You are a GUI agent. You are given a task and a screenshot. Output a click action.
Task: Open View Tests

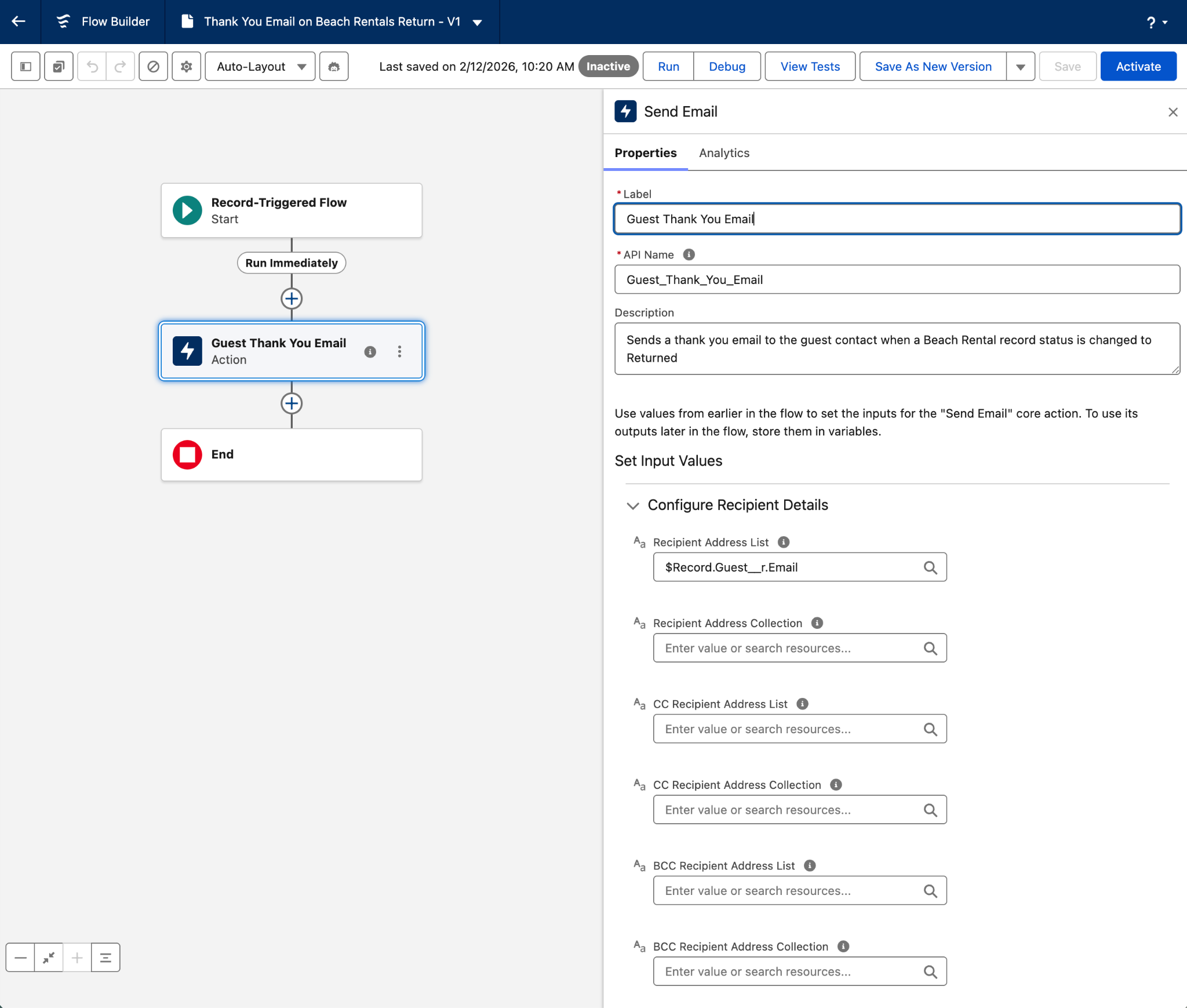pyautogui.click(x=810, y=67)
